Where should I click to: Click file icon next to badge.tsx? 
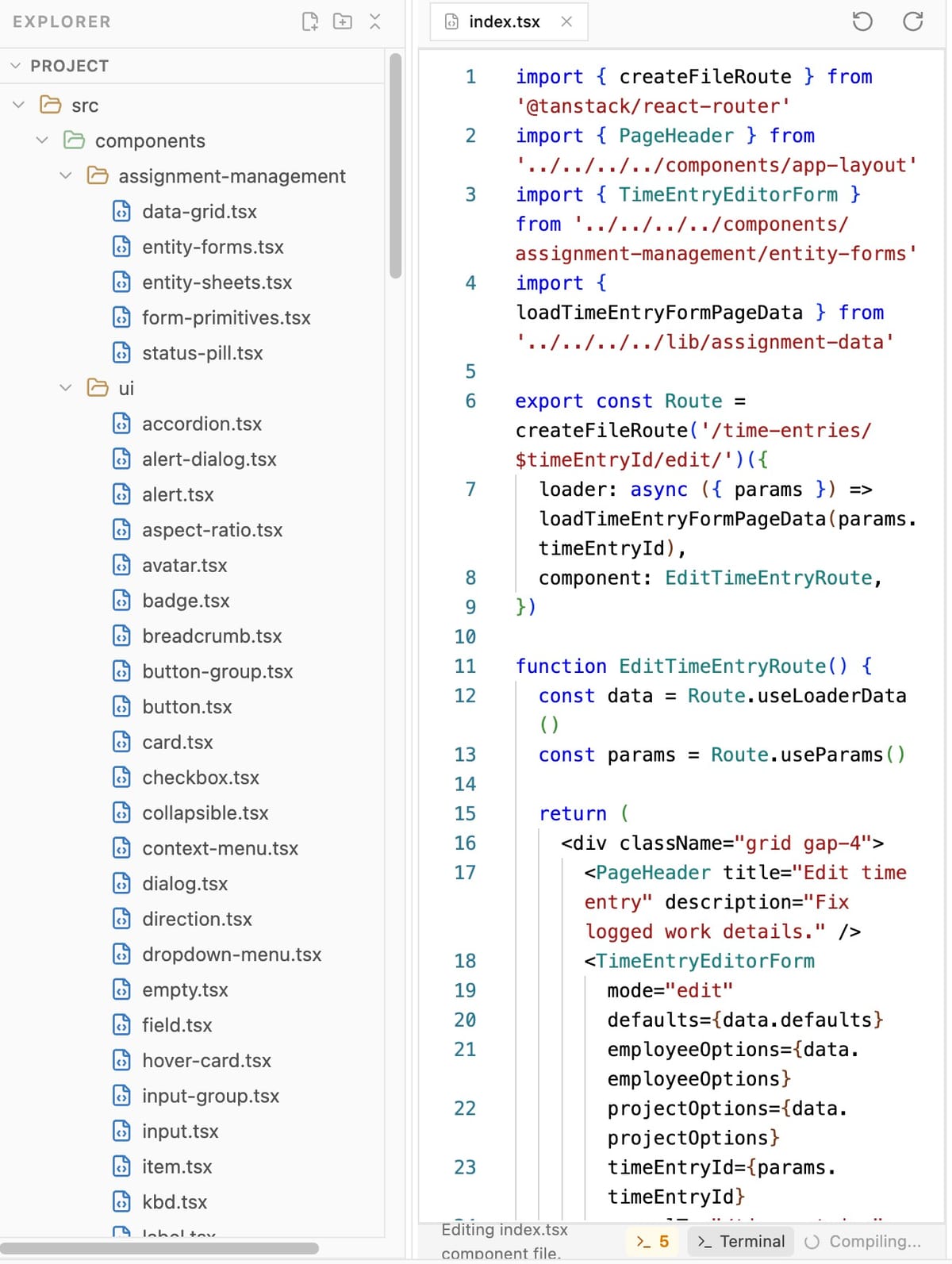click(121, 601)
